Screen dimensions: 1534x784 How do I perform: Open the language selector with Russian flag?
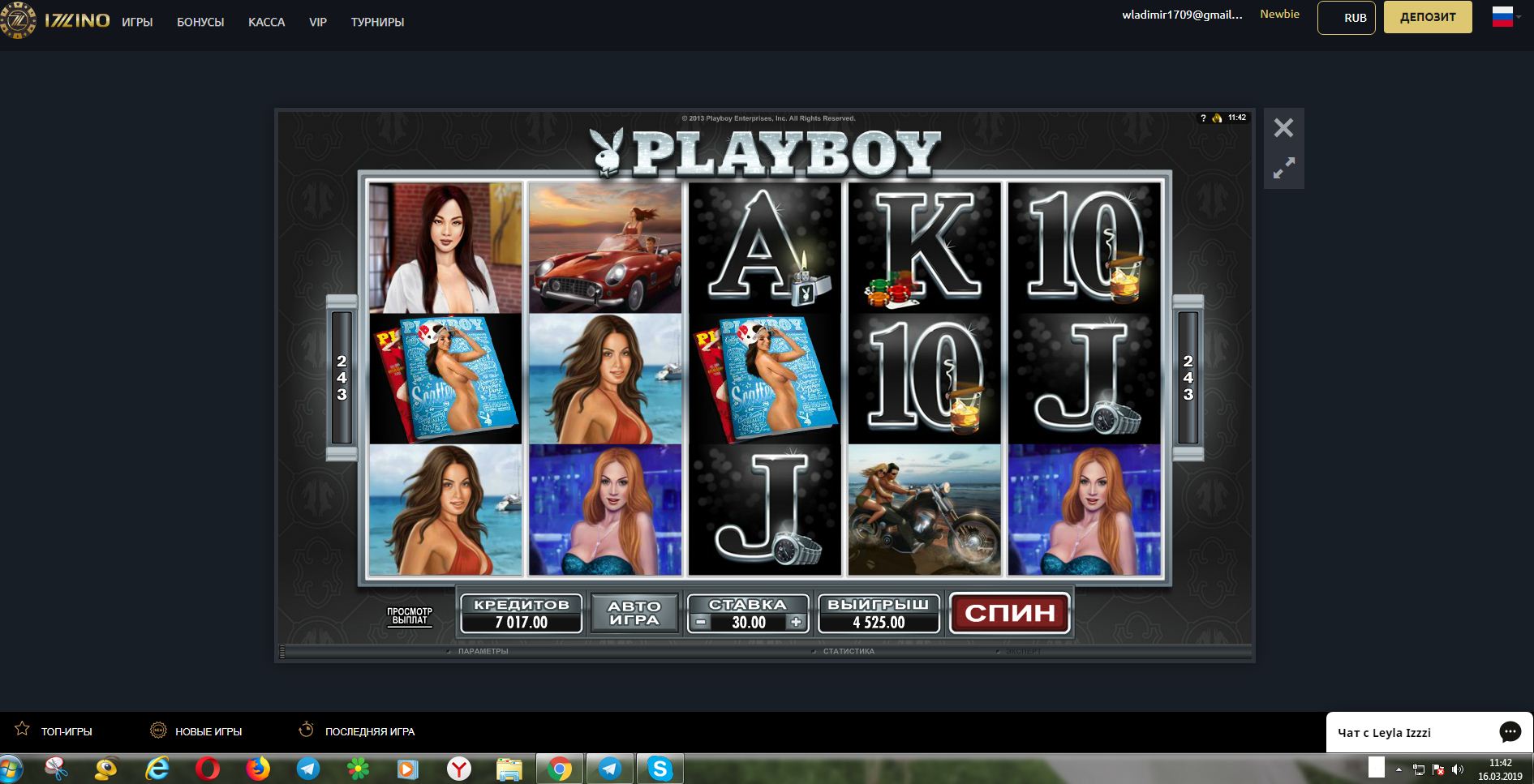(1506, 16)
